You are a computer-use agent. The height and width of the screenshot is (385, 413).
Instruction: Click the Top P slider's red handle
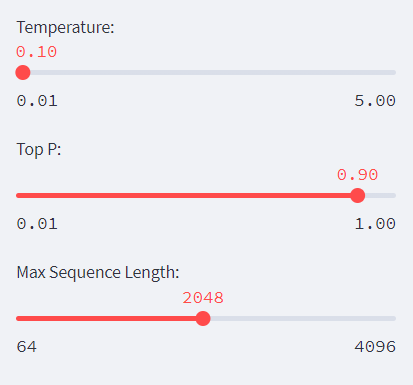tap(358, 195)
